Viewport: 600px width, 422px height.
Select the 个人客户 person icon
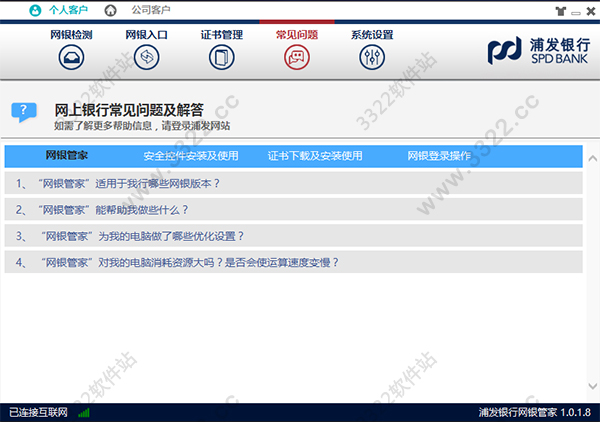click(35, 10)
